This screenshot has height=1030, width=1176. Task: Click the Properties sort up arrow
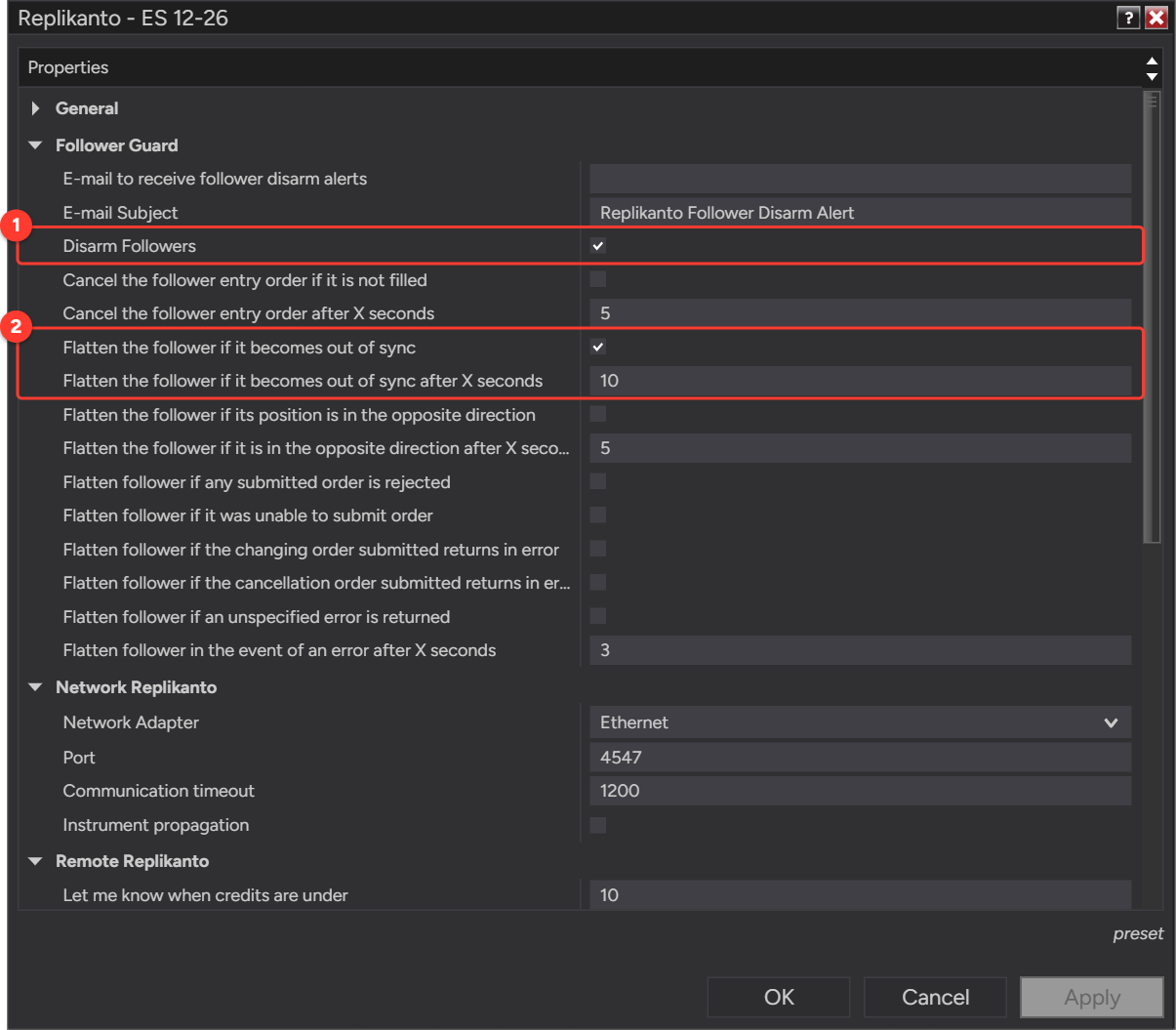click(x=1152, y=61)
